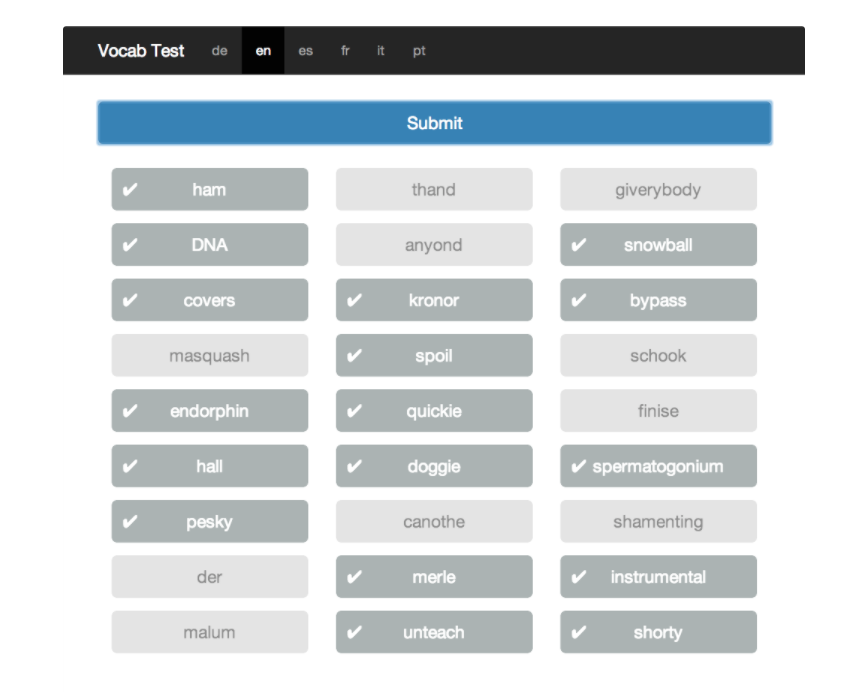Image resolution: width=863 pixels, height=692 pixels.
Task: Mark "giverybody" as known
Action: pos(658,189)
